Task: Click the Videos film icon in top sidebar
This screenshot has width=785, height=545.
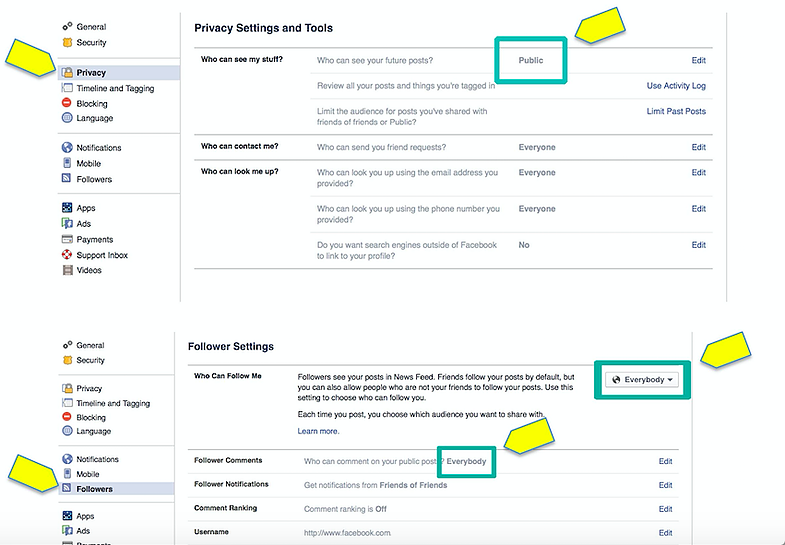Action: 67,270
